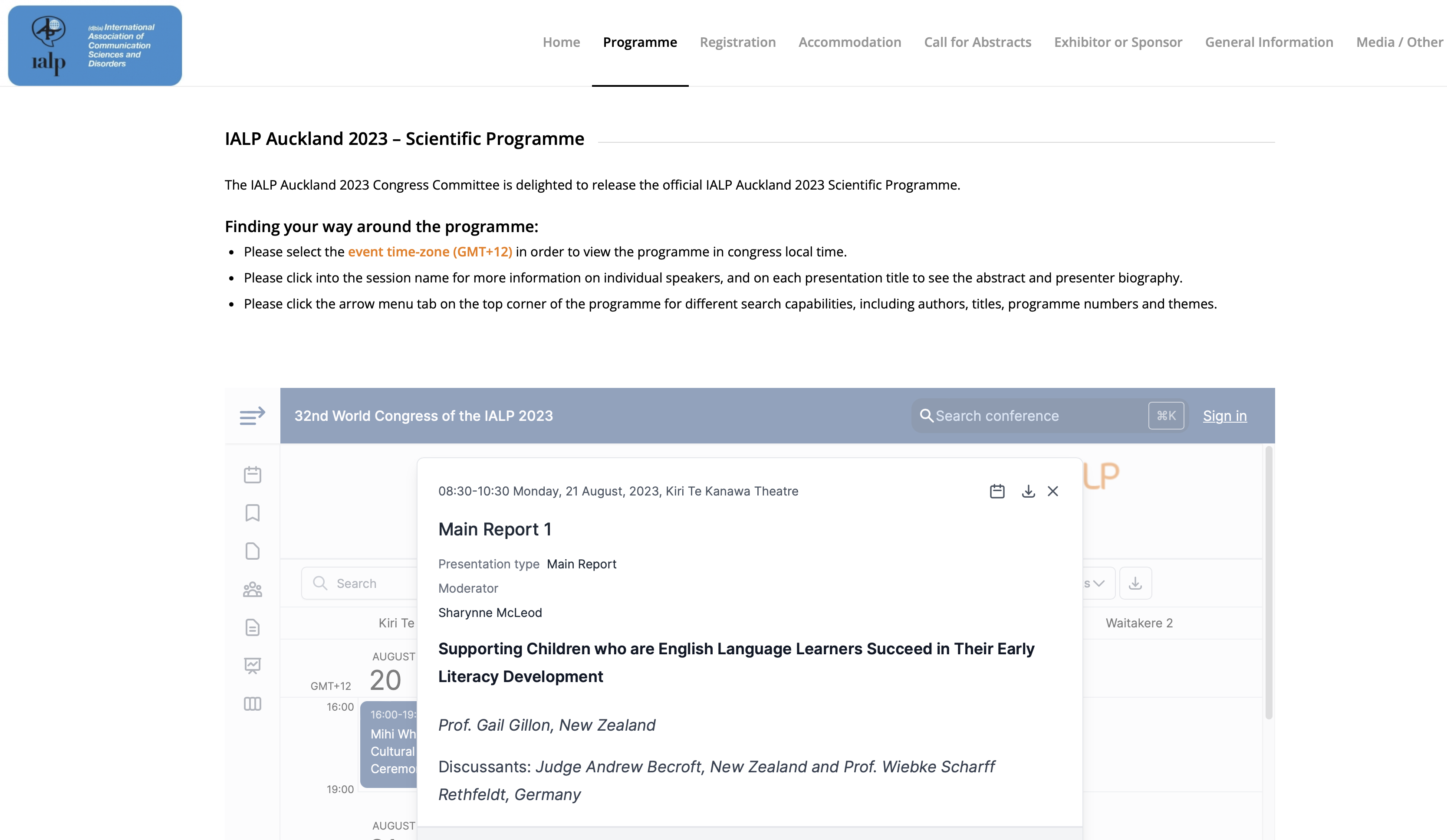Open the columns view sidebar icon
1447x840 pixels.
coord(252,703)
